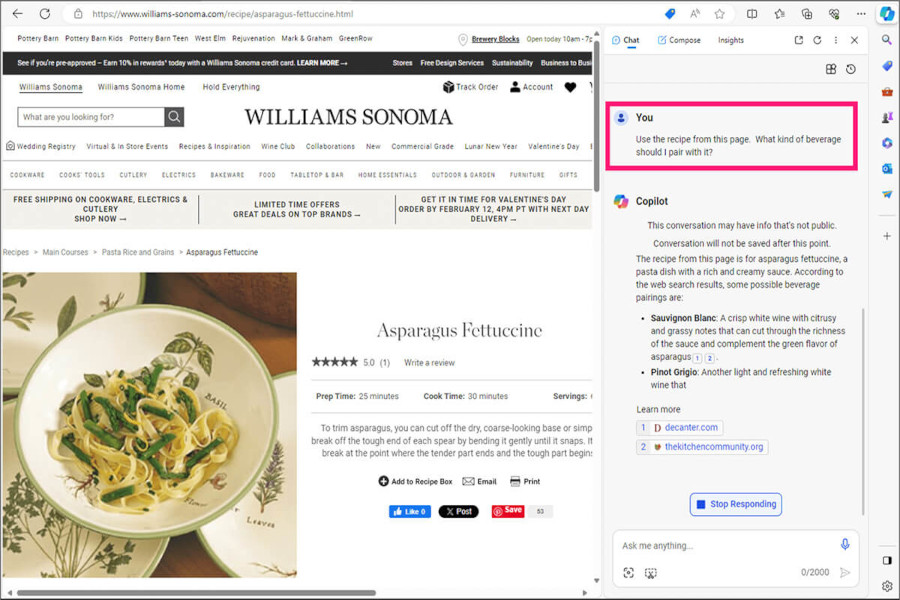The image size is (900, 600).
Task: Open the wishlist heart icon
Action: (570, 87)
